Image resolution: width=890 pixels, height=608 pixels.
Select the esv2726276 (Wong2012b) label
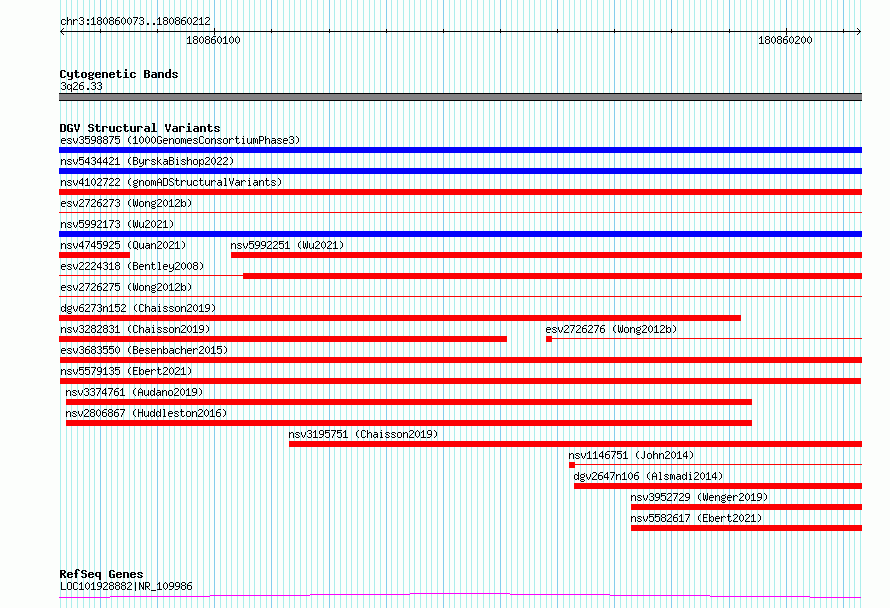[611, 329]
